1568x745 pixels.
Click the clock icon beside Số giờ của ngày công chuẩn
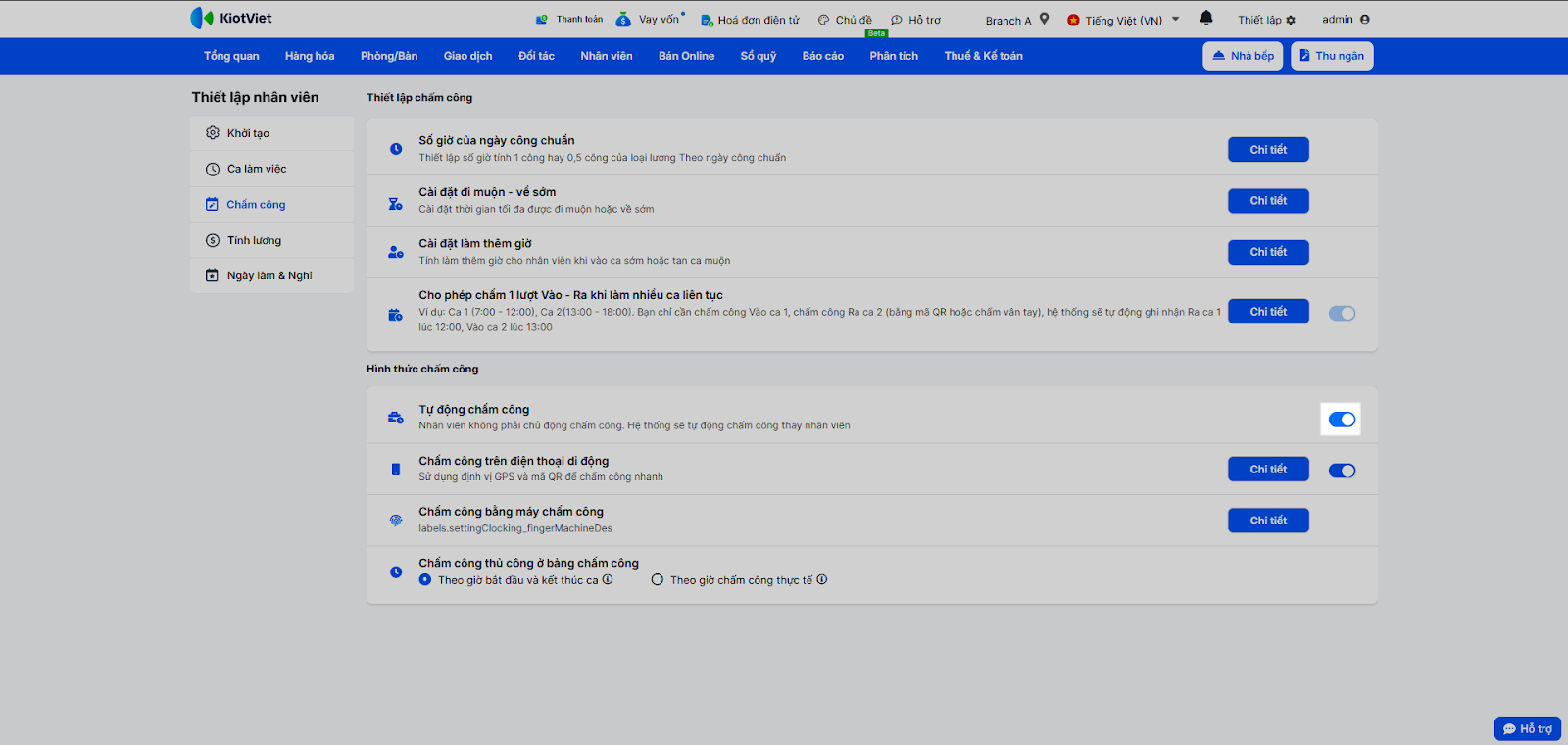tap(396, 149)
